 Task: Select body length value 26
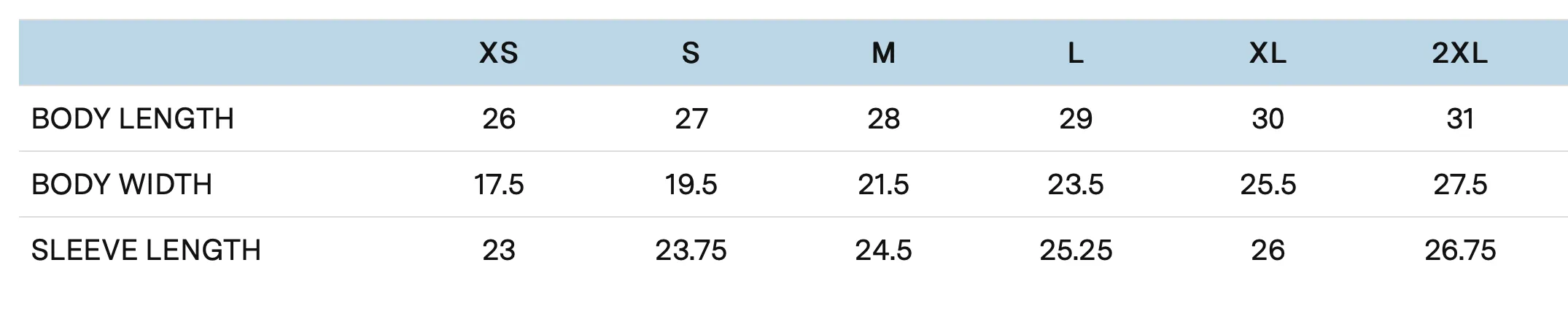[x=499, y=119]
